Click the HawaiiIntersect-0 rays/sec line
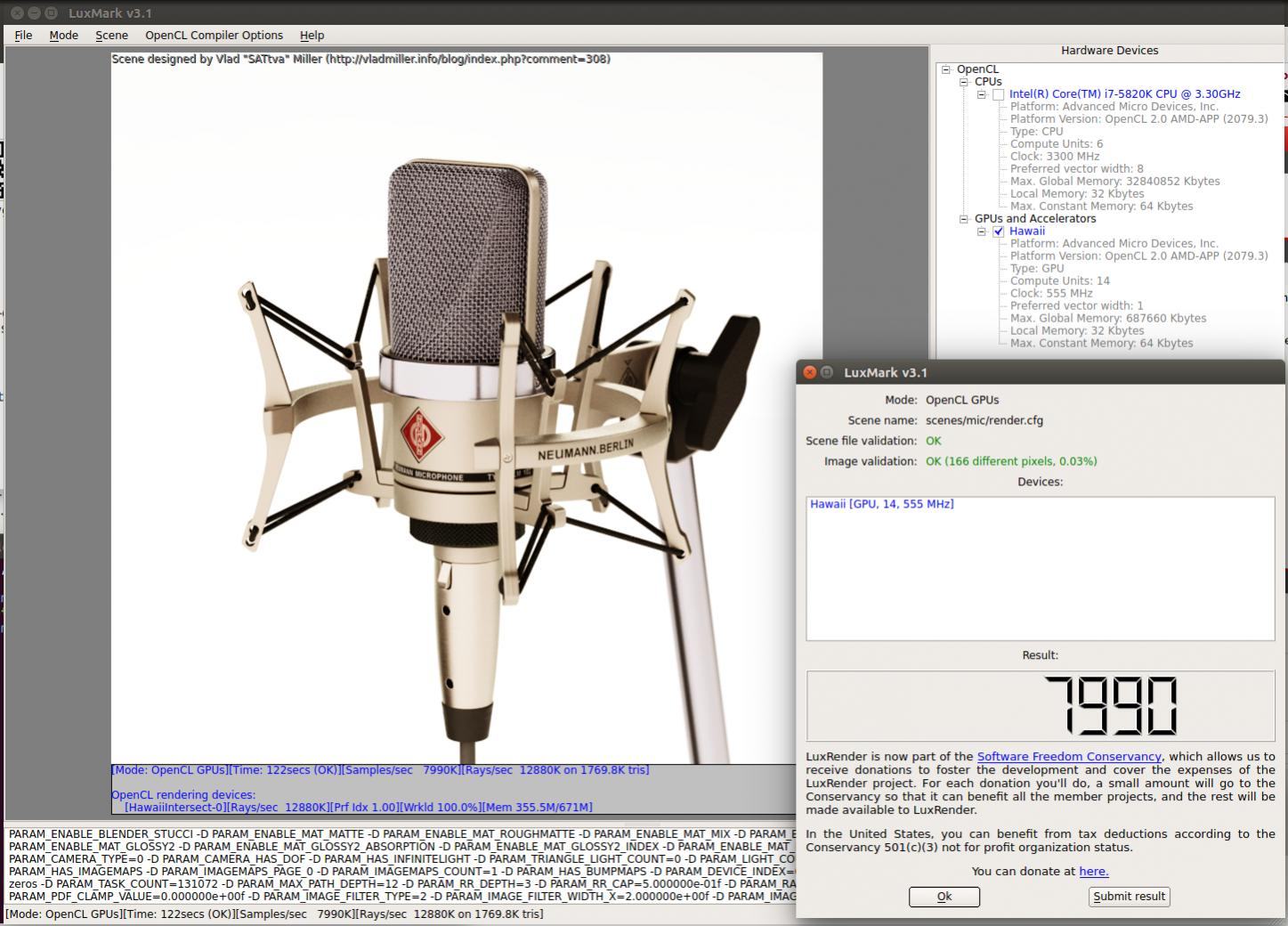 tap(358, 808)
